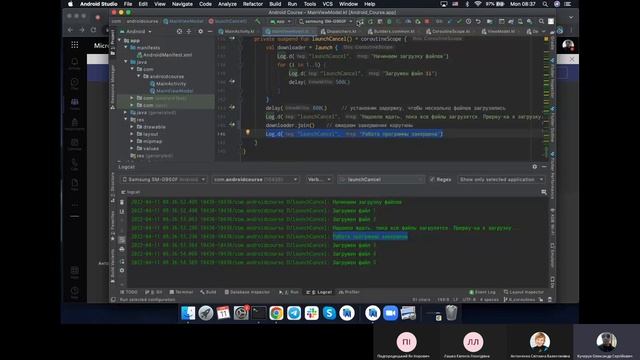Click the Logcat panel gear settings icon
The image size is (640, 360).
click(535, 167)
